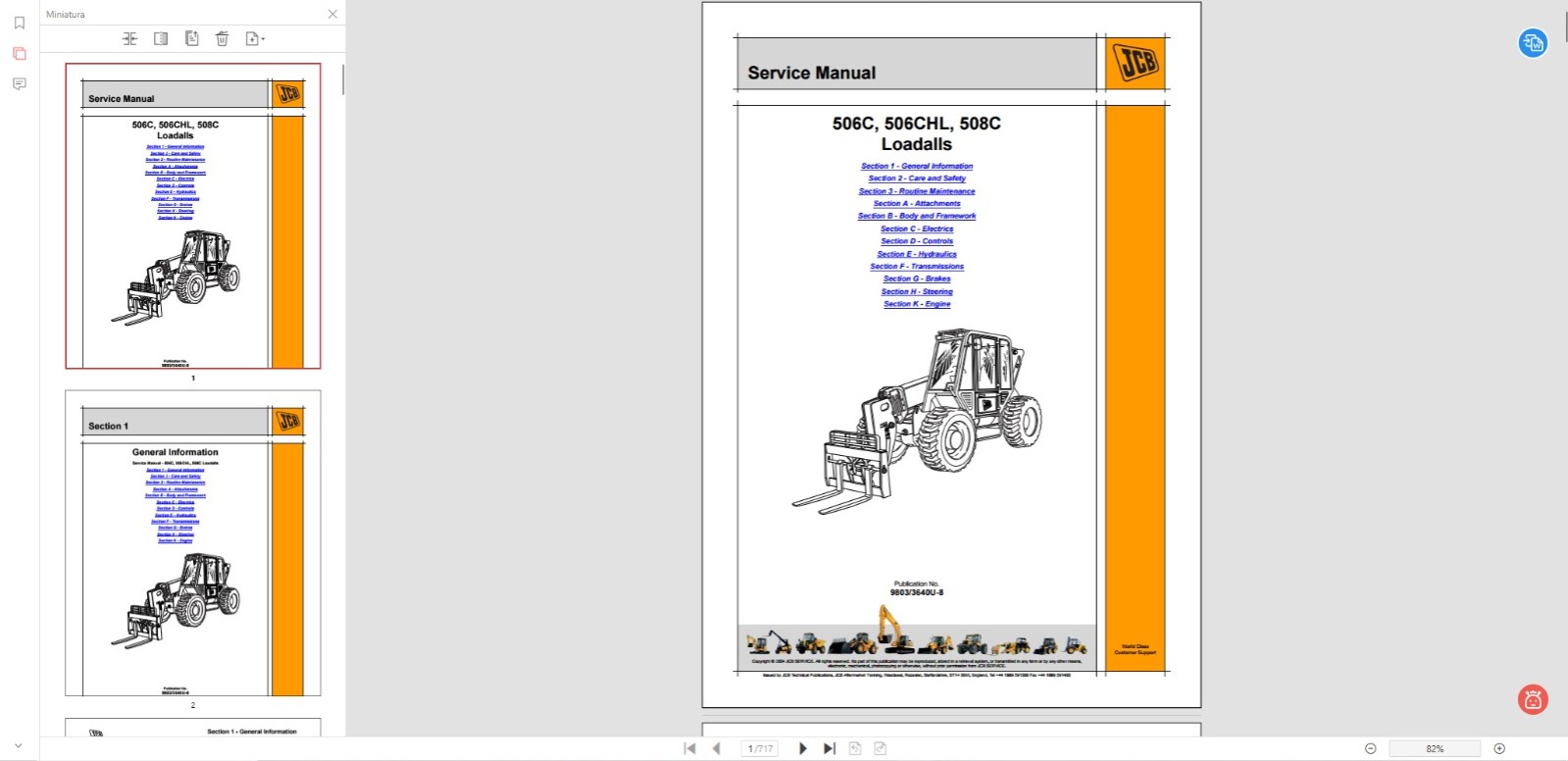Open Section 3 - Routine Maintenance link
The image size is (1568, 761).
[x=917, y=191]
